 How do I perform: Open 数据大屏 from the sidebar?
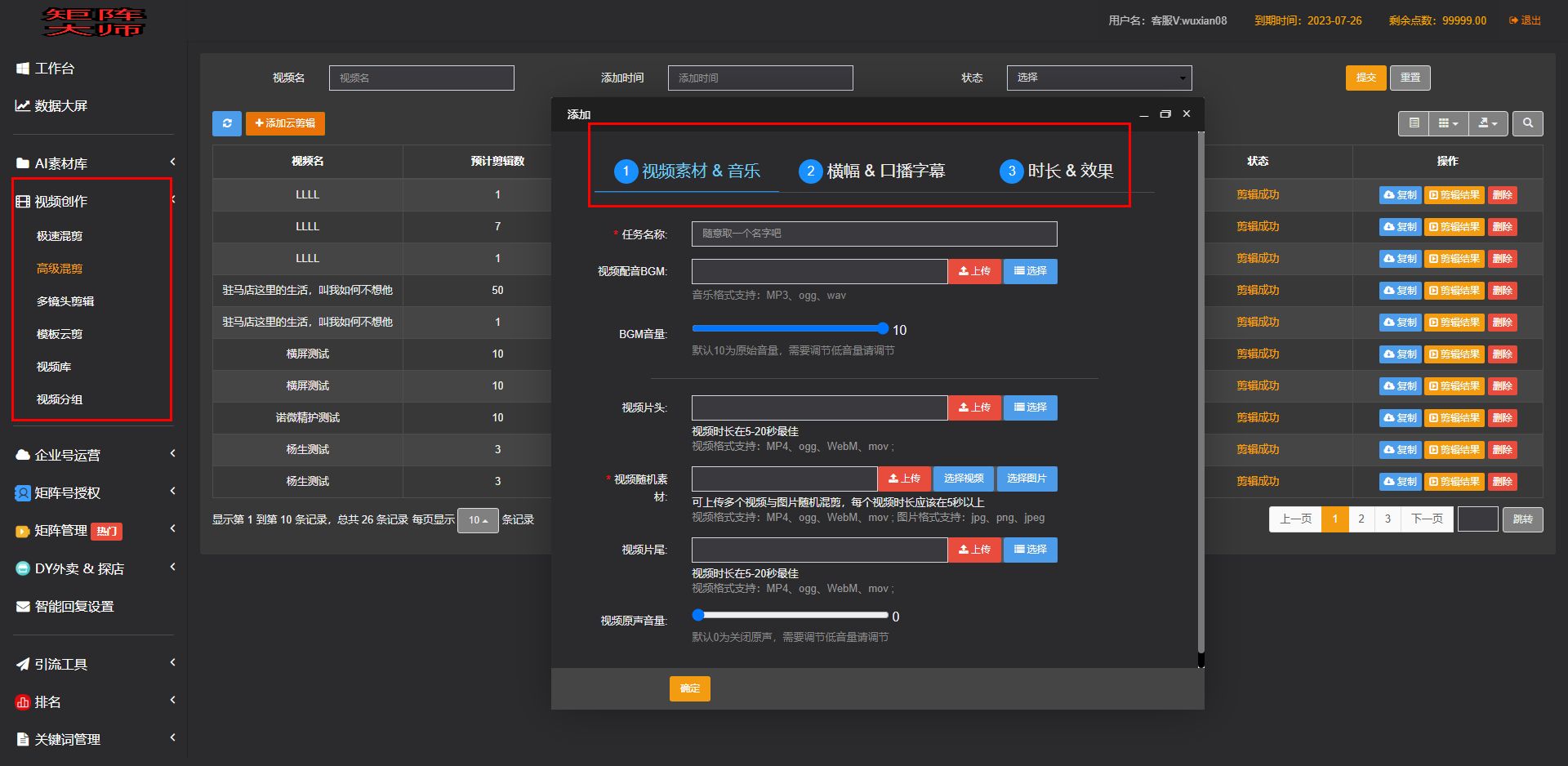click(x=60, y=106)
